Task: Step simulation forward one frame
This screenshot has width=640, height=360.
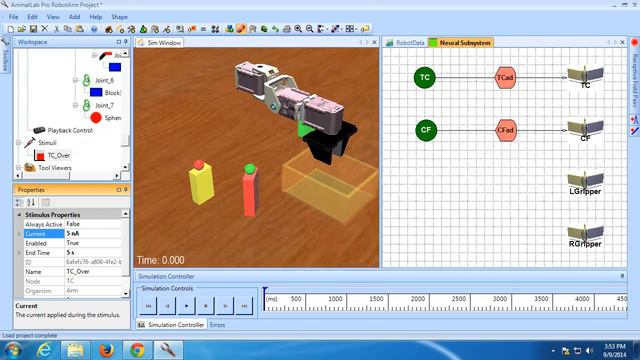Action: point(225,306)
